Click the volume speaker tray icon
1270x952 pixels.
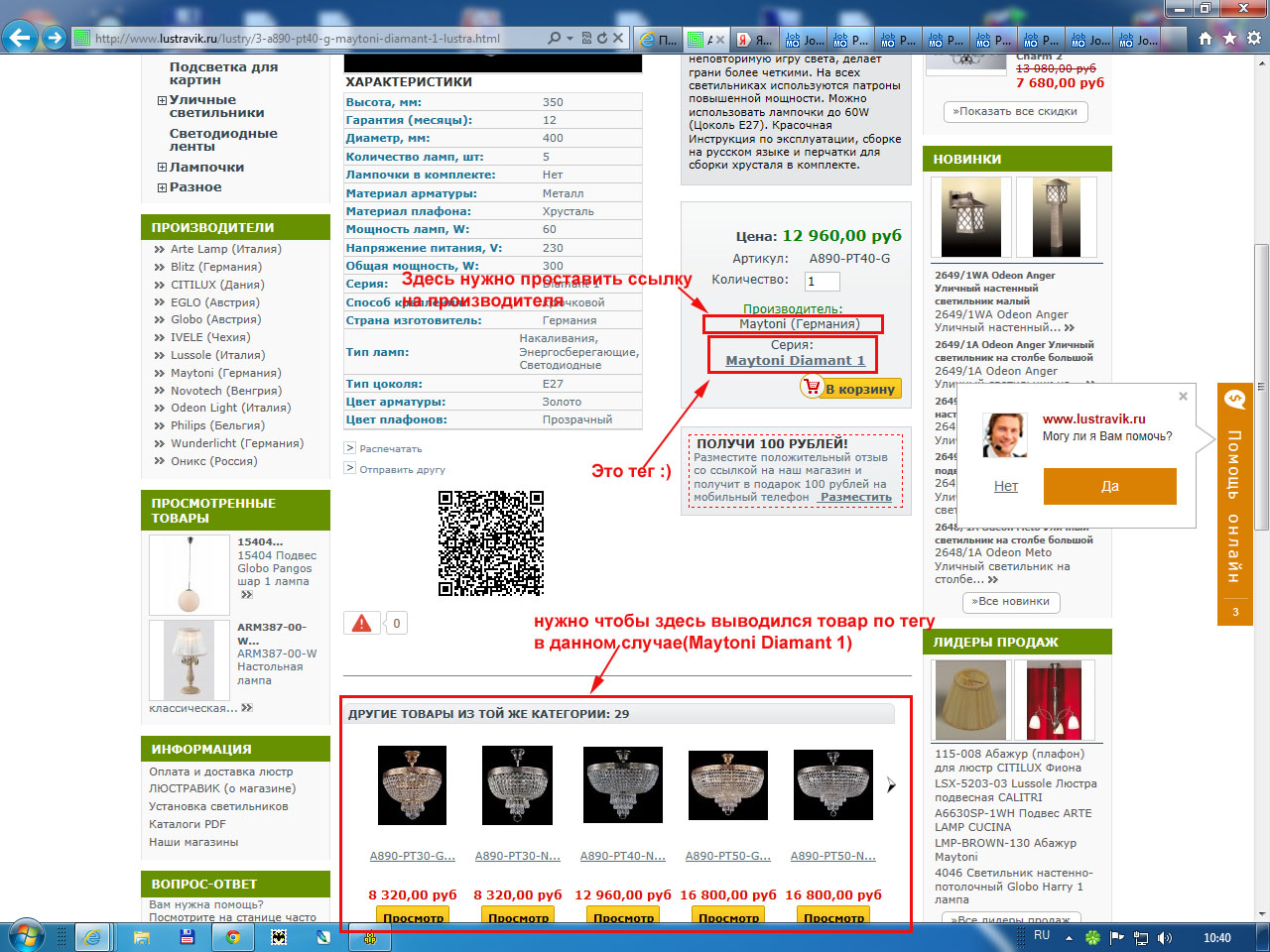[x=1164, y=938]
